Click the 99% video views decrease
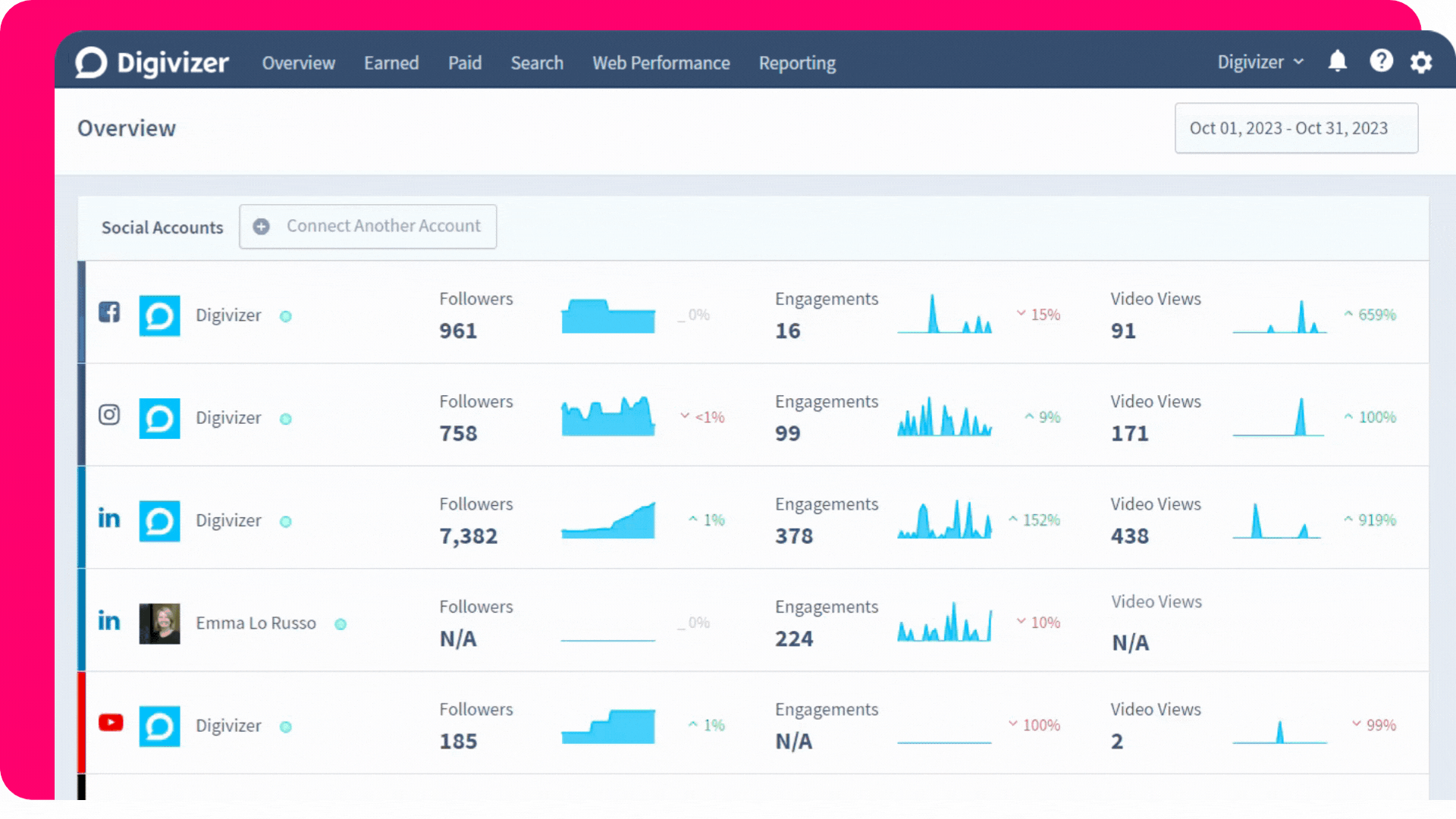 pyautogui.click(x=1374, y=725)
